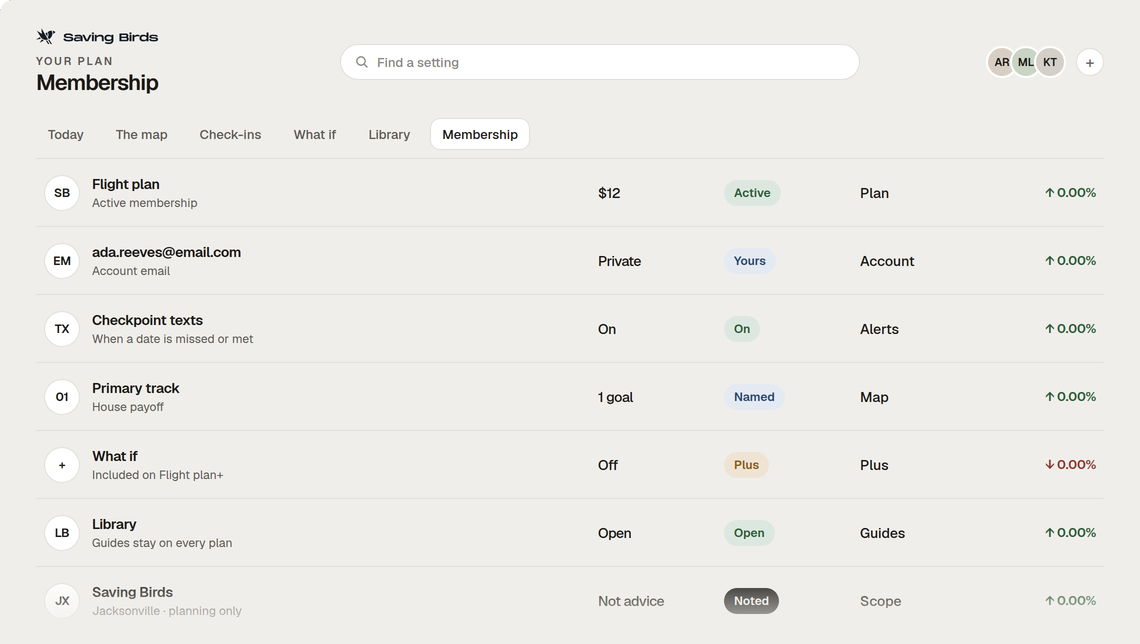Click the Membership page heading
Viewport: 1140px width, 644px height.
97,83
